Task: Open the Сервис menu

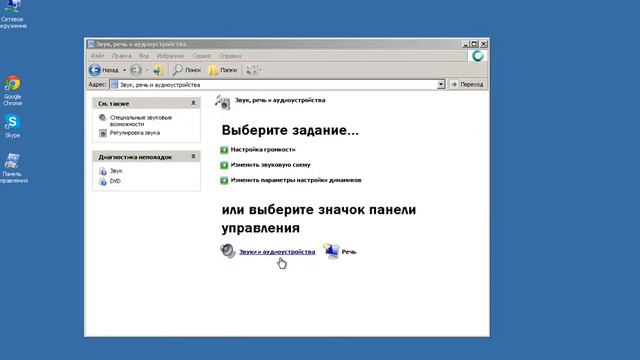Action: point(202,56)
